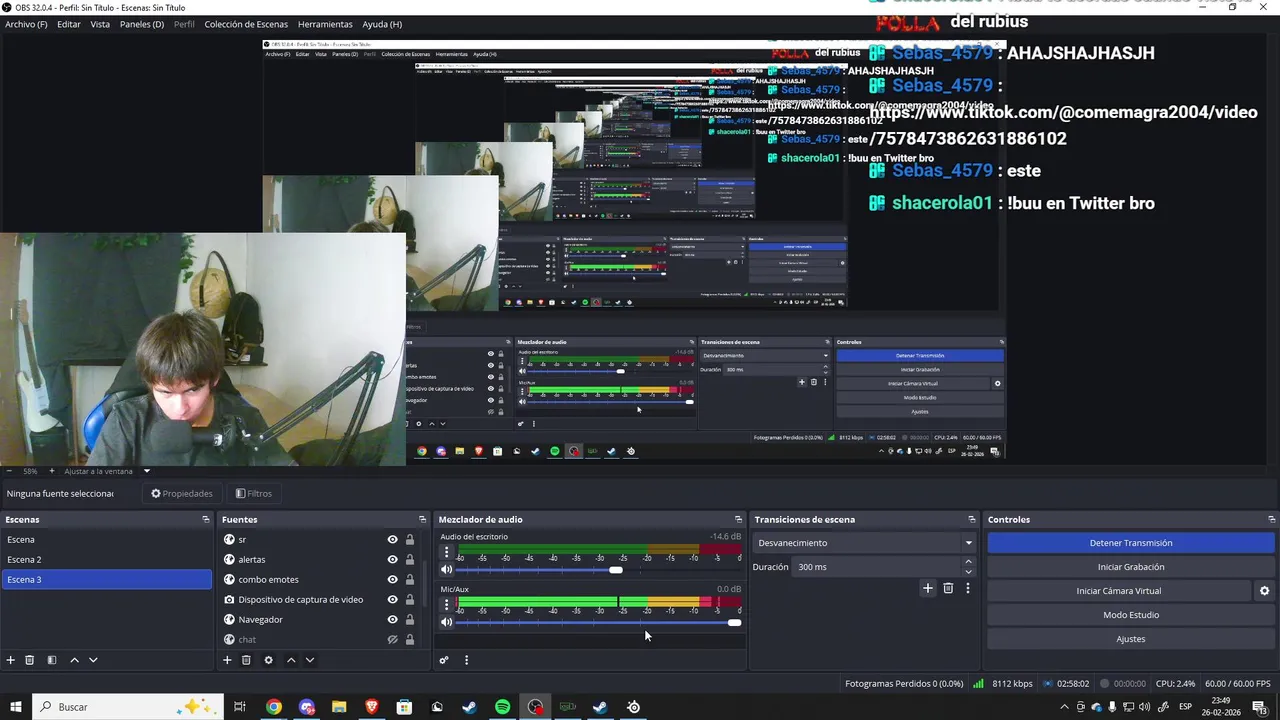Move source up in Fuentes list
The width and height of the screenshot is (1280, 720).
291,660
